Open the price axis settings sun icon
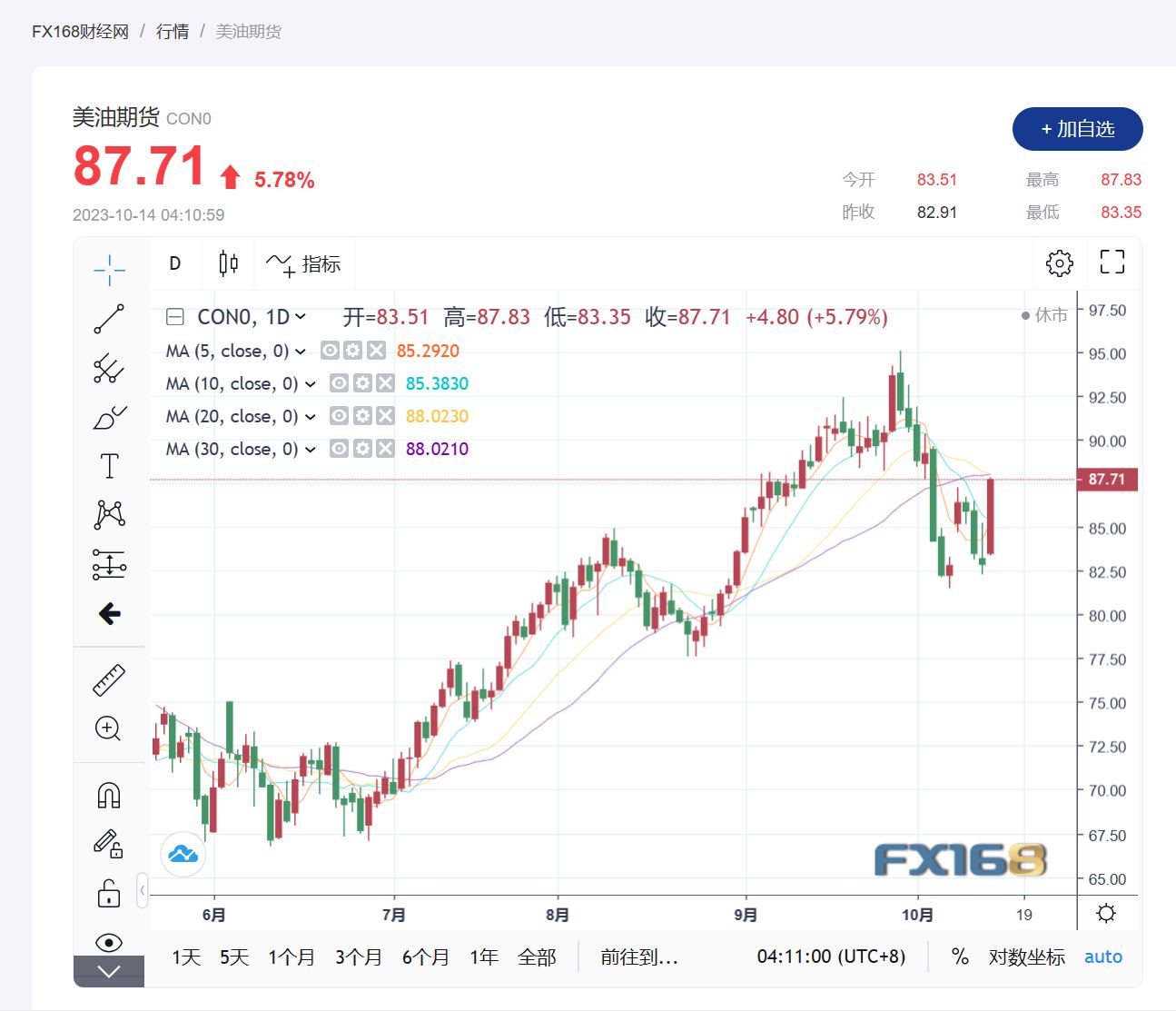 1106,913
